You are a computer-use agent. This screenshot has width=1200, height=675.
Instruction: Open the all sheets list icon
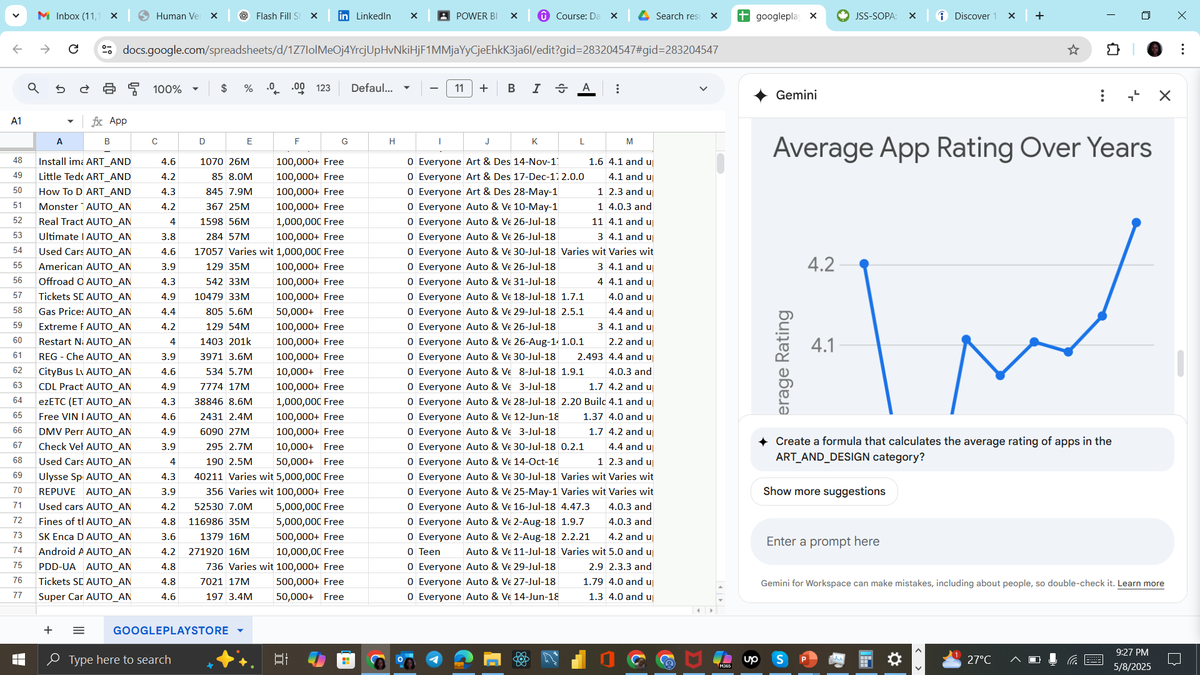click(77, 631)
